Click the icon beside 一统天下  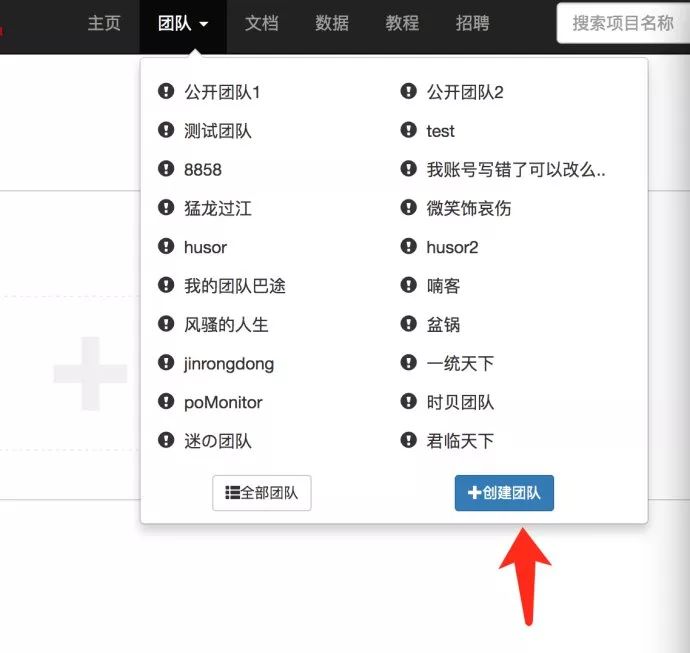408,363
